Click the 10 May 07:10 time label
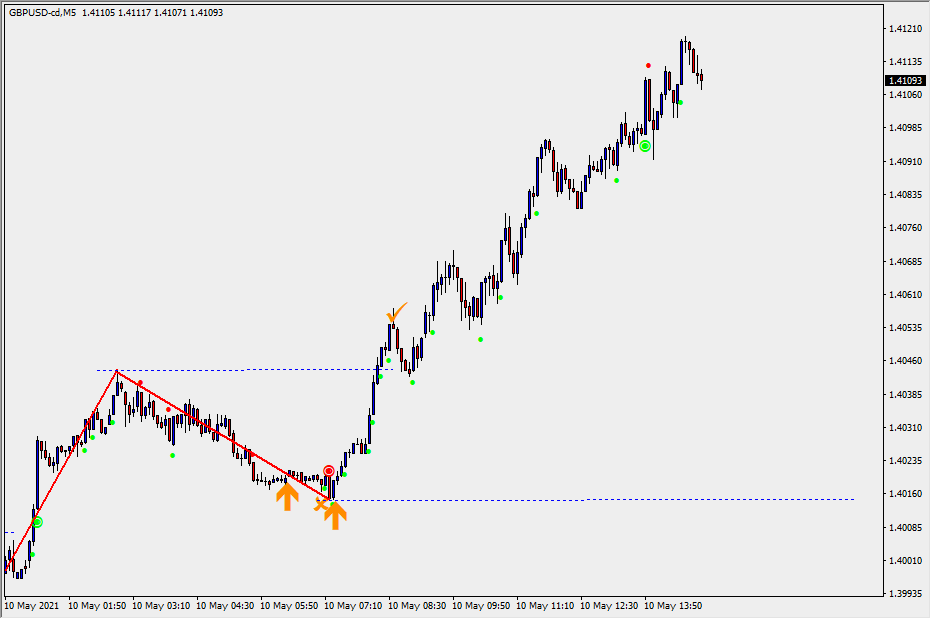 click(354, 606)
